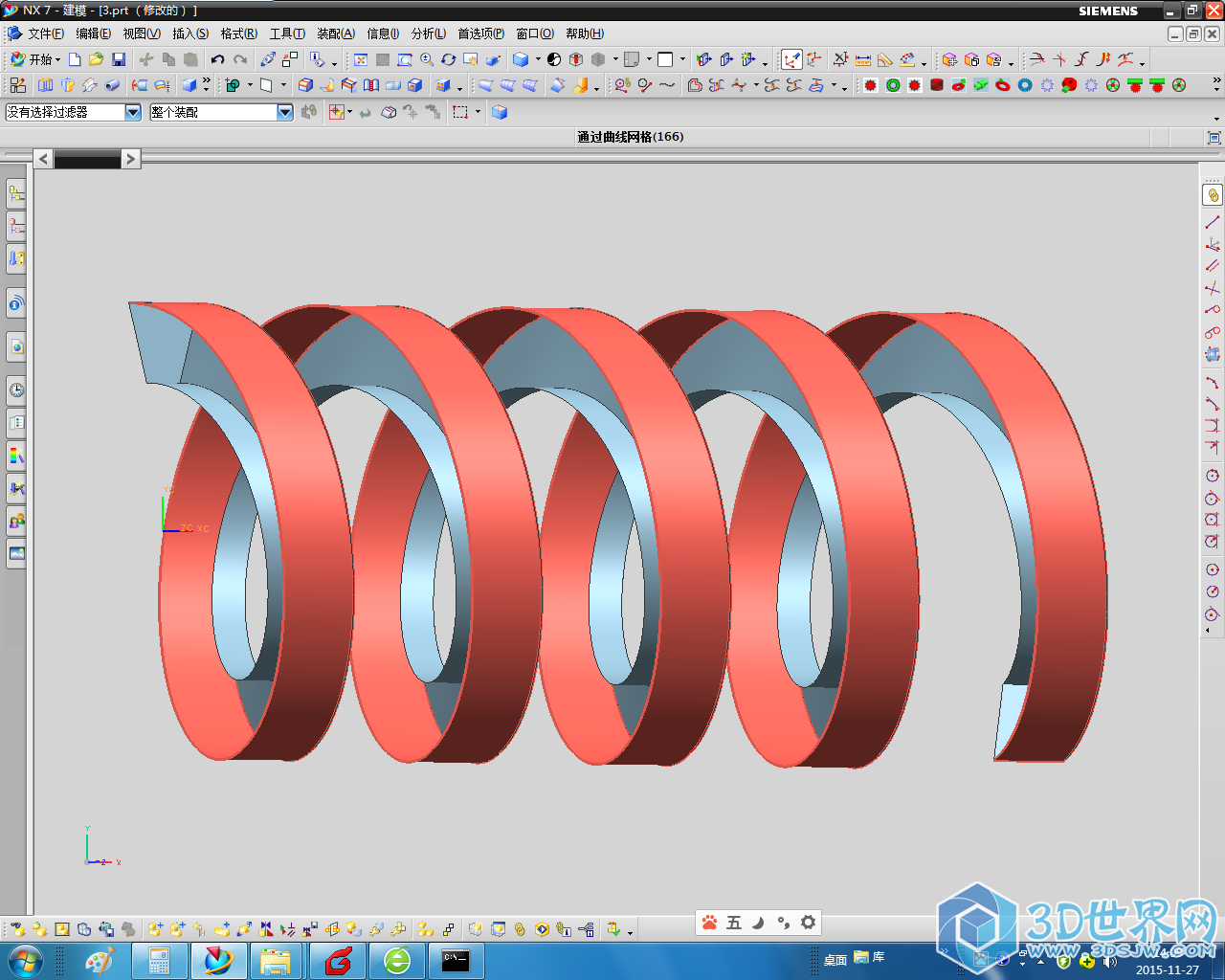The image size is (1225, 980).
Task: Click the Tube feature icon
Action: (x=112, y=85)
